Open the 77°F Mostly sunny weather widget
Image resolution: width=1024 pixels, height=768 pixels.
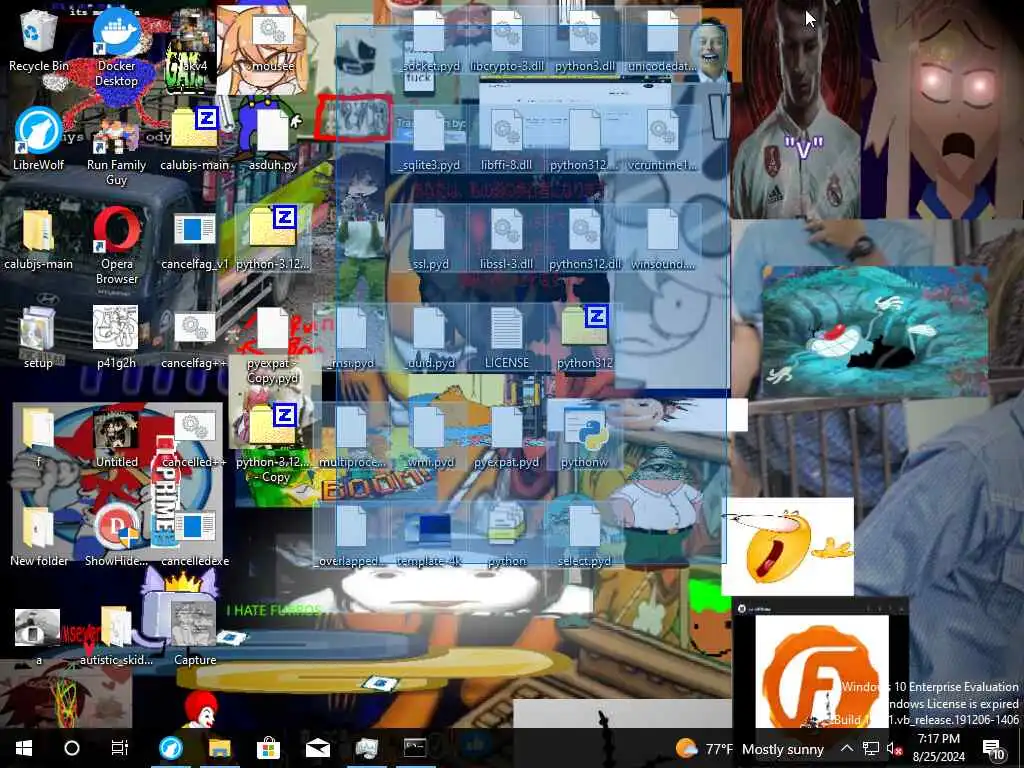coord(750,749)
